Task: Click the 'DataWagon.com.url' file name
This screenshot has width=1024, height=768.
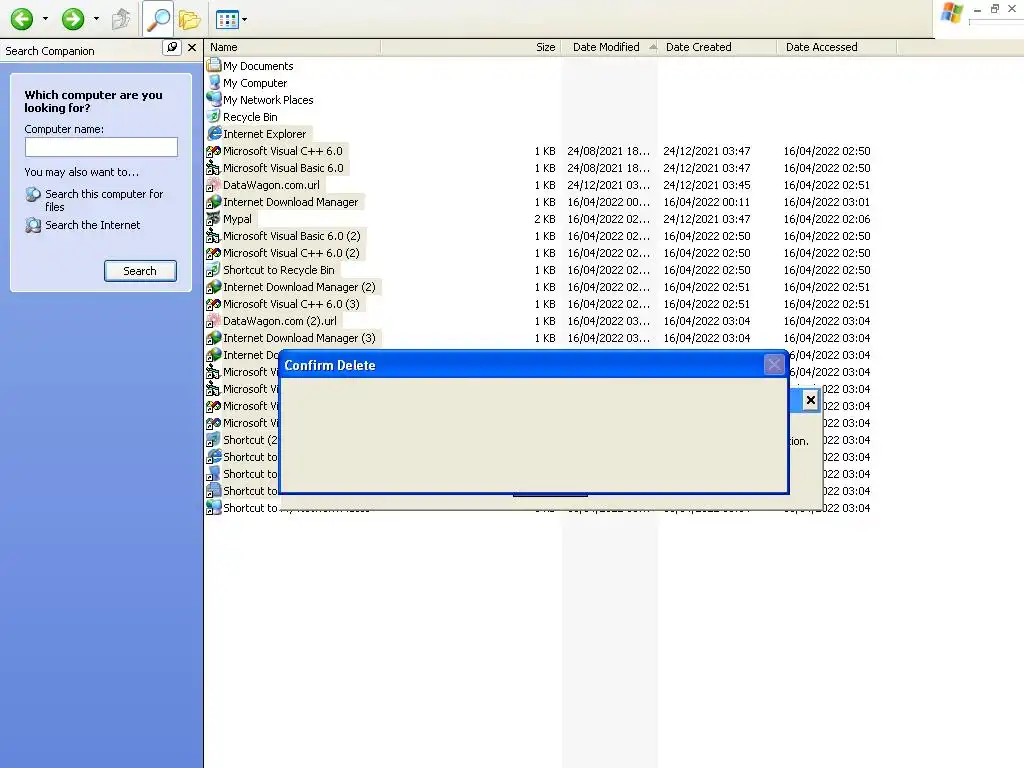Action: [271, 185]
